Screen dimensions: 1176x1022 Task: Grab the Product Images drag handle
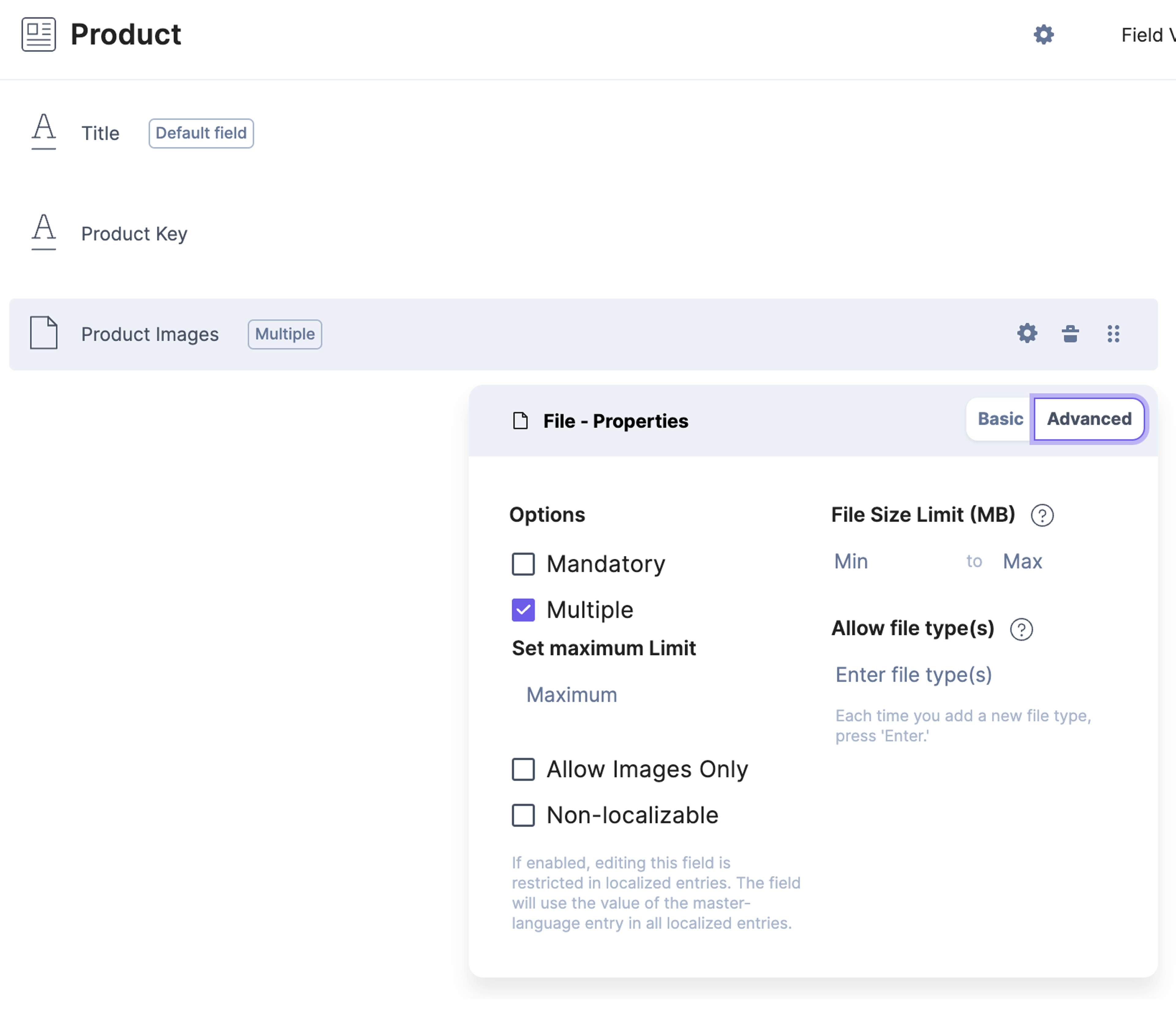(1113, 334)
